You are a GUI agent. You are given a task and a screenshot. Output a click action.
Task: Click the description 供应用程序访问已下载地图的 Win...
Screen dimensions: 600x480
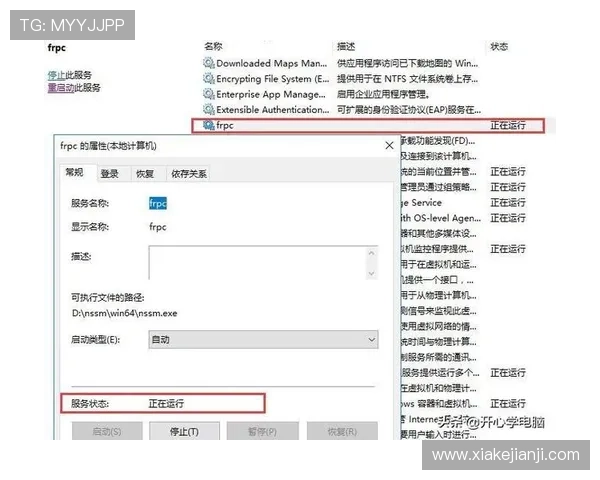point(408,63)
